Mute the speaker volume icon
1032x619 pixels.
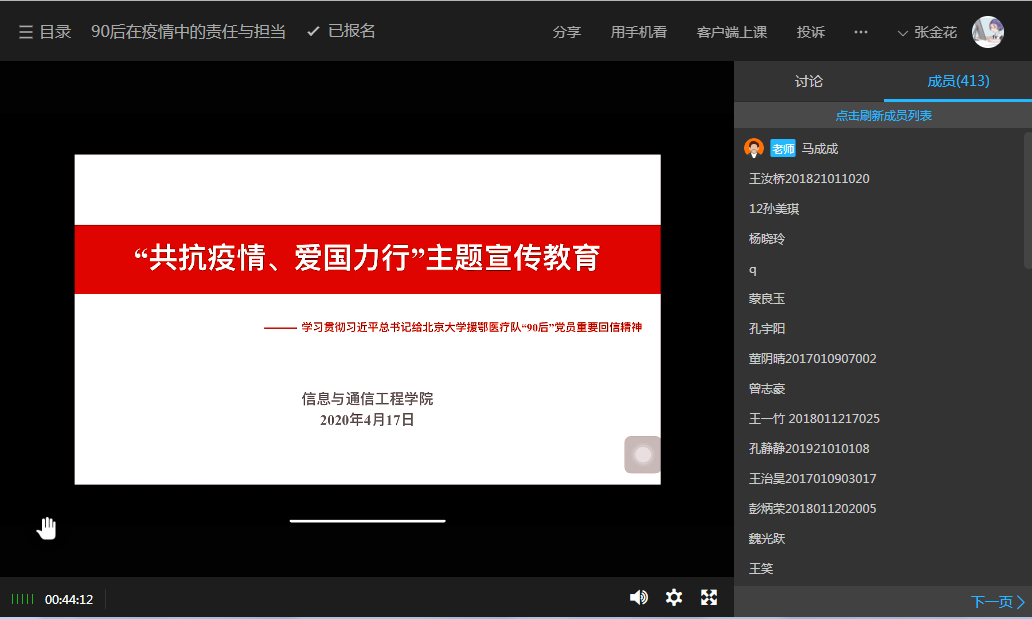coord(638,597)
